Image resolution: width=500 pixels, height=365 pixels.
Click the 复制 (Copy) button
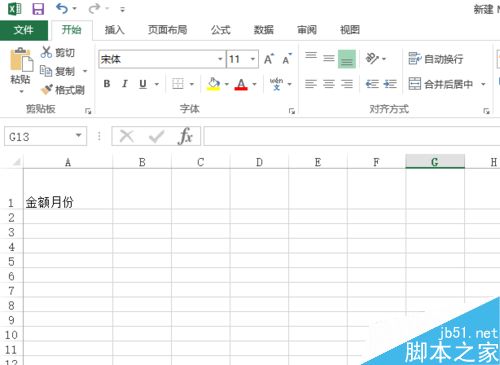point(57,71)
